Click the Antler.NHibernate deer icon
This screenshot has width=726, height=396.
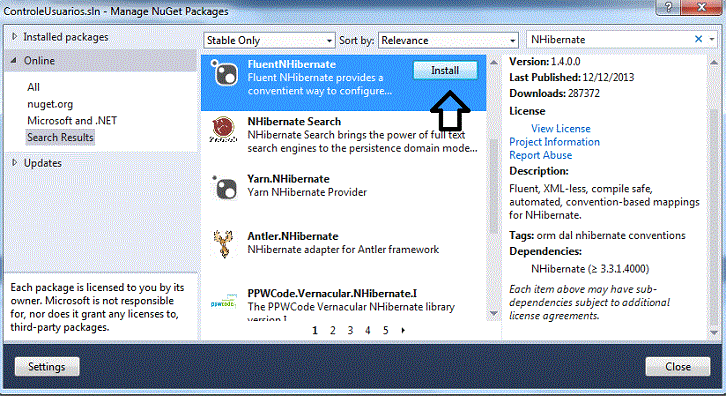[223, 244]
